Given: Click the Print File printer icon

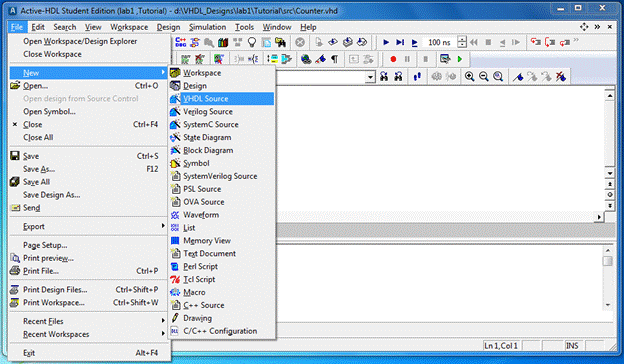Looking at the screenshot, I should coord(15,271).
